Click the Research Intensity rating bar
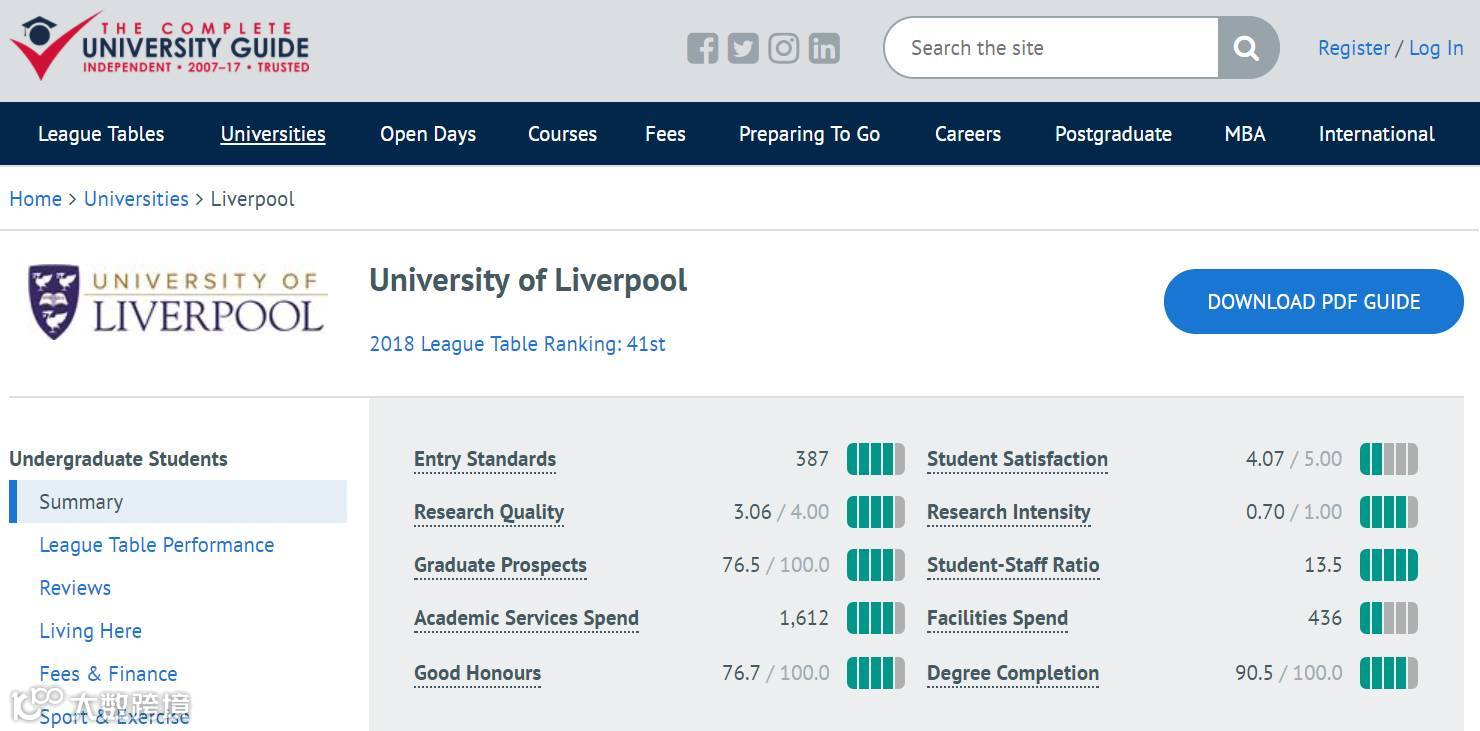 1389,512
